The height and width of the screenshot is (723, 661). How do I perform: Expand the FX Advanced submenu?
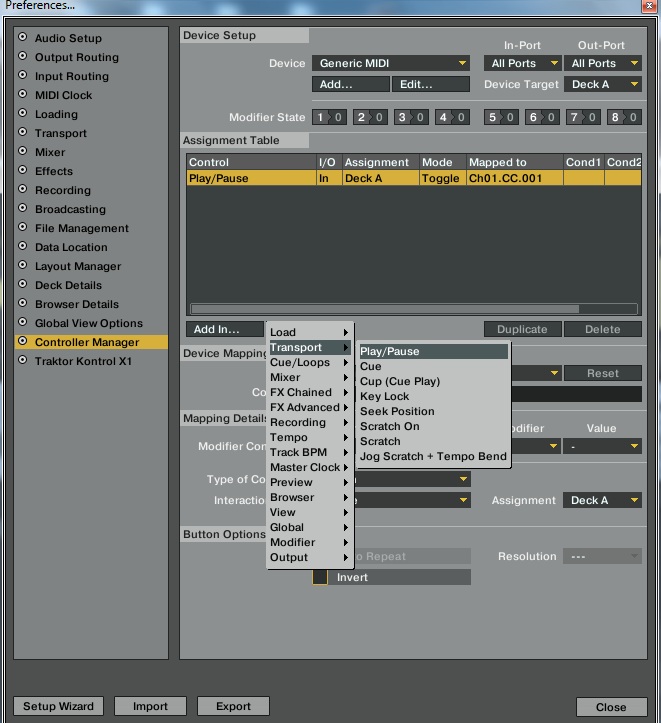pyautogui.click(x=309, y=407)
